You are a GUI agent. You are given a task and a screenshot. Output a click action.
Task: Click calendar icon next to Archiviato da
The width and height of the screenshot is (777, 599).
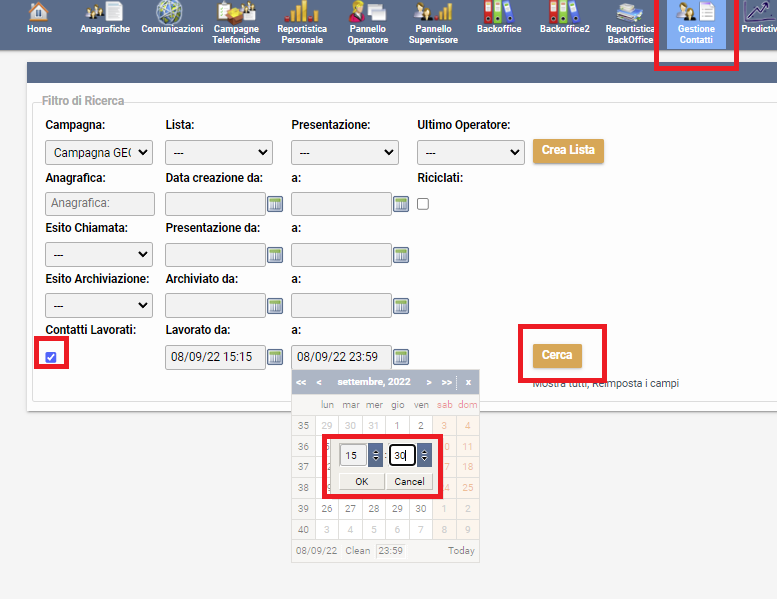click(275, 306)
